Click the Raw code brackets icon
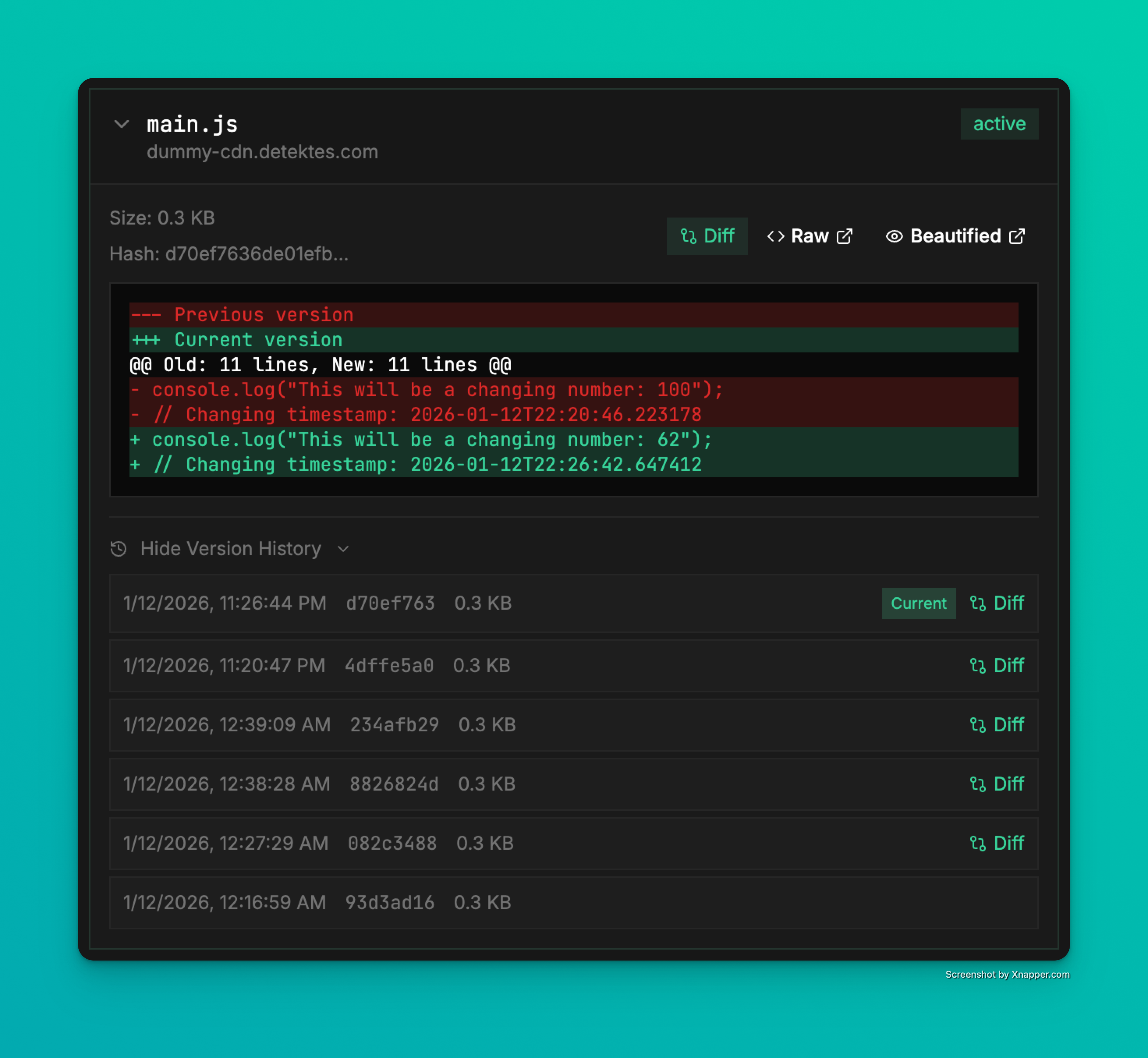This screenshot has width=1148, height=1058. point(775,236)
